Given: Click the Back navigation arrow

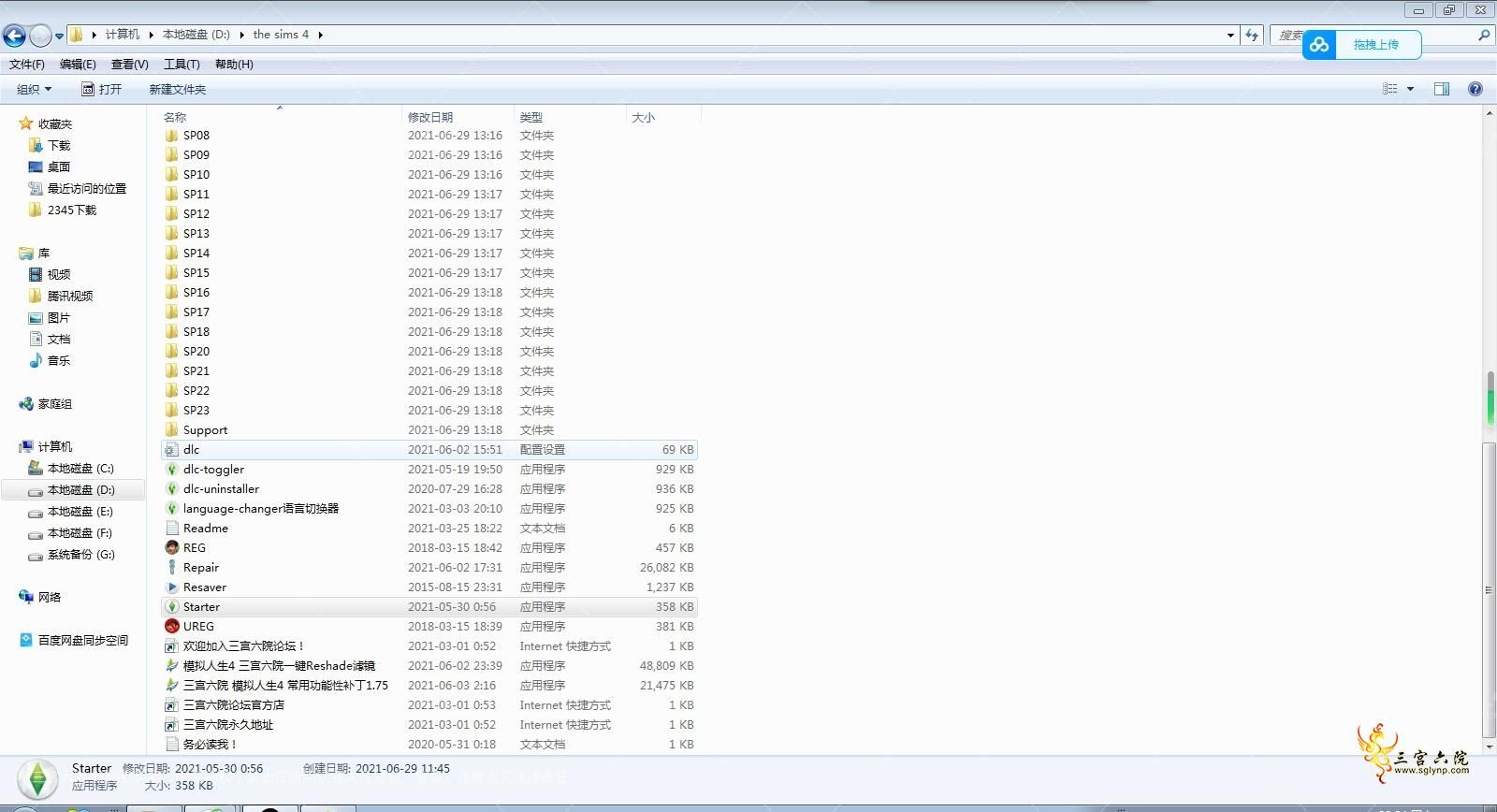Looking at the screenshot, I should coord(14,36).
